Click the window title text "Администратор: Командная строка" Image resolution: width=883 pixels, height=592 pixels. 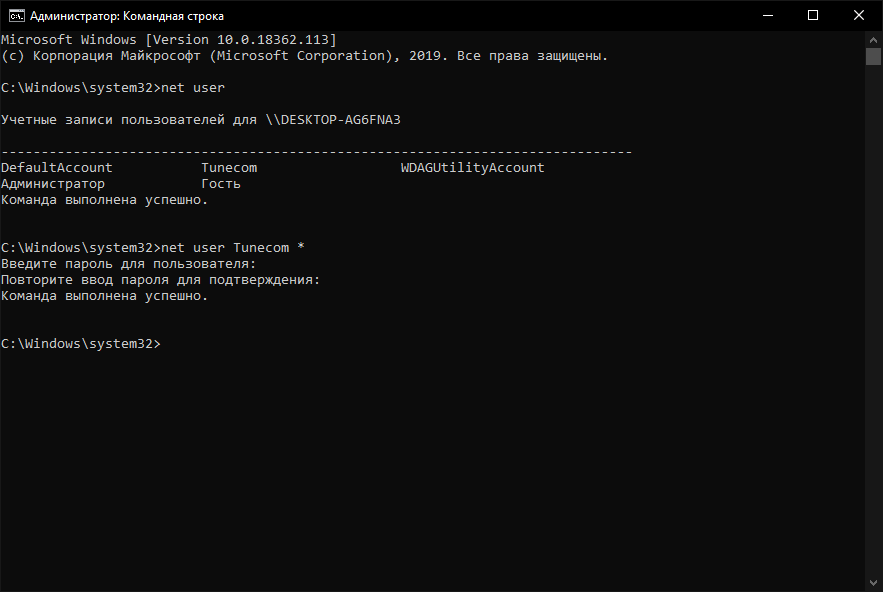(x=127, y=16)
